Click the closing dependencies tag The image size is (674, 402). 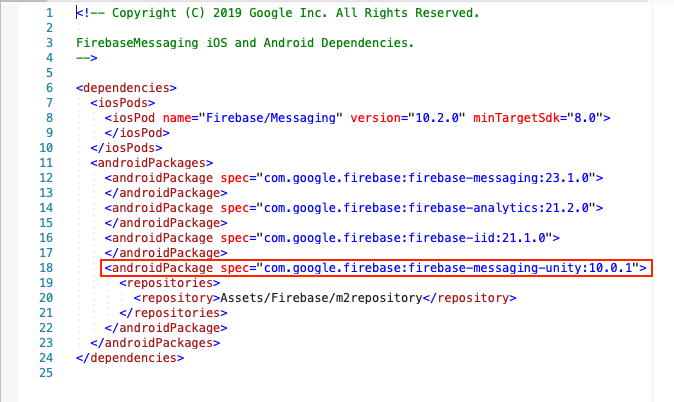click(x=130, y=358)
